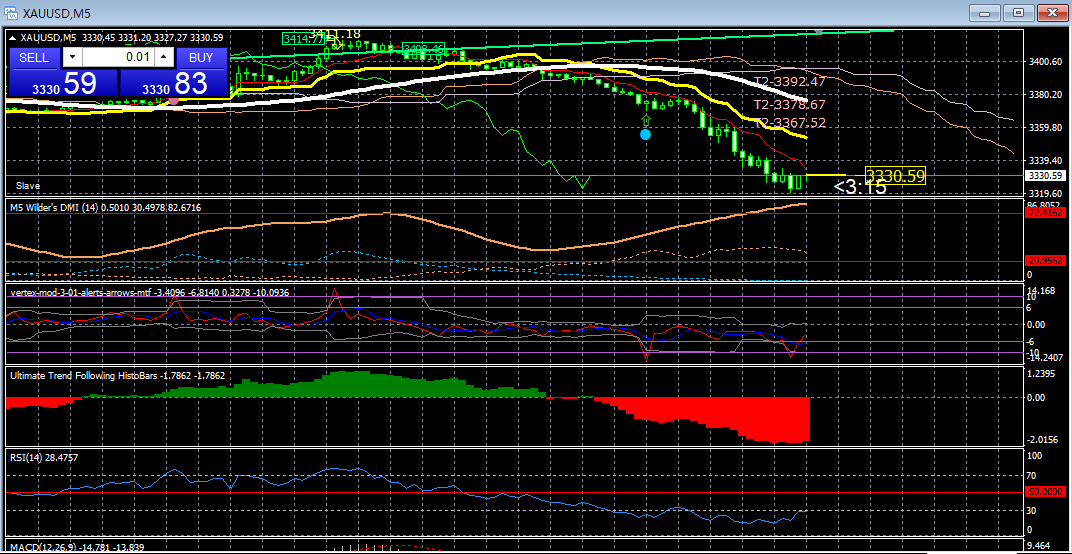Decrease trade volume with the down arrow
This screenshot has width=1072, height=554.
click(73, 57)
